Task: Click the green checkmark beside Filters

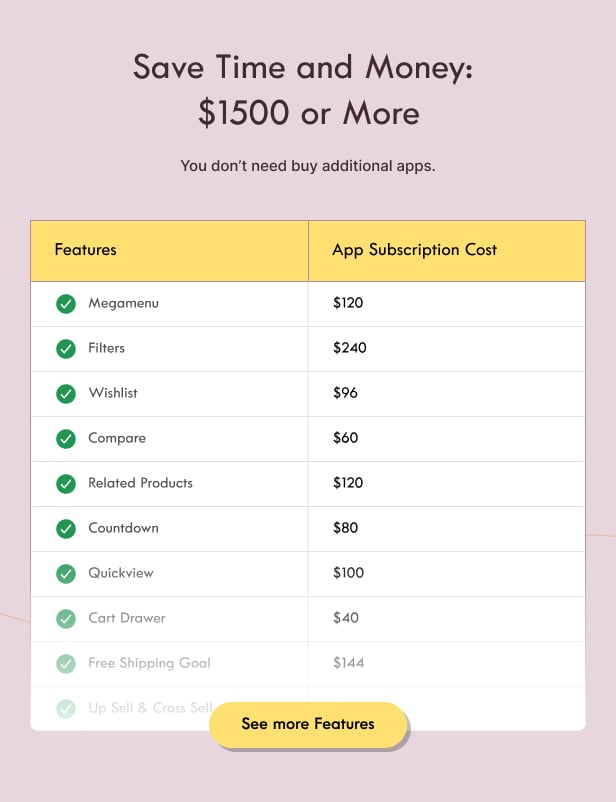Action: tap(65, 349)
